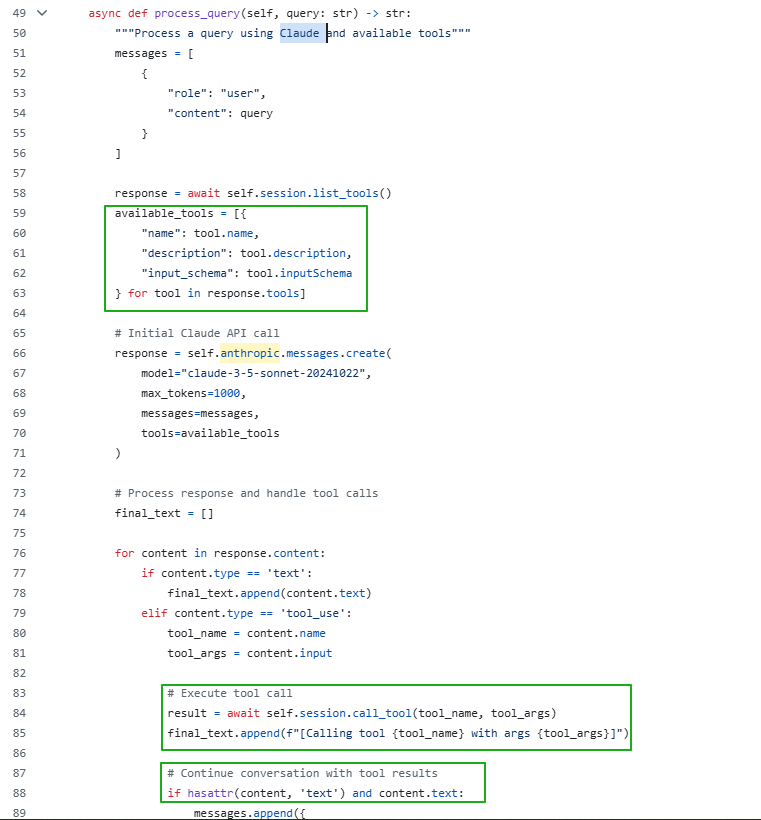761x820 pixels.
Task: Click final_text variable on line 74
Action: tap(147, 514)
